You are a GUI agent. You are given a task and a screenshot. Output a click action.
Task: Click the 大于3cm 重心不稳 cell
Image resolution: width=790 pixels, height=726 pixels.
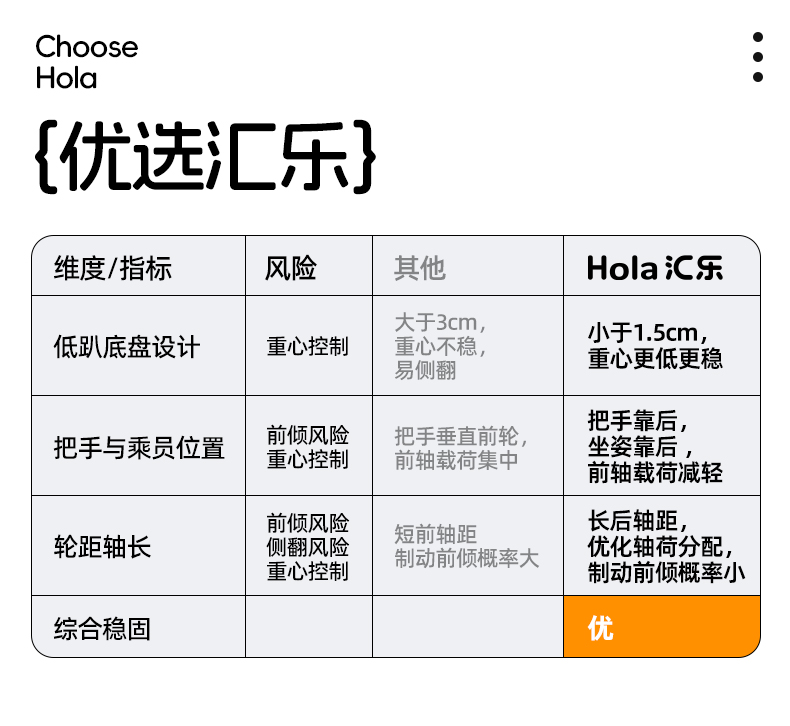pos(441,346)
